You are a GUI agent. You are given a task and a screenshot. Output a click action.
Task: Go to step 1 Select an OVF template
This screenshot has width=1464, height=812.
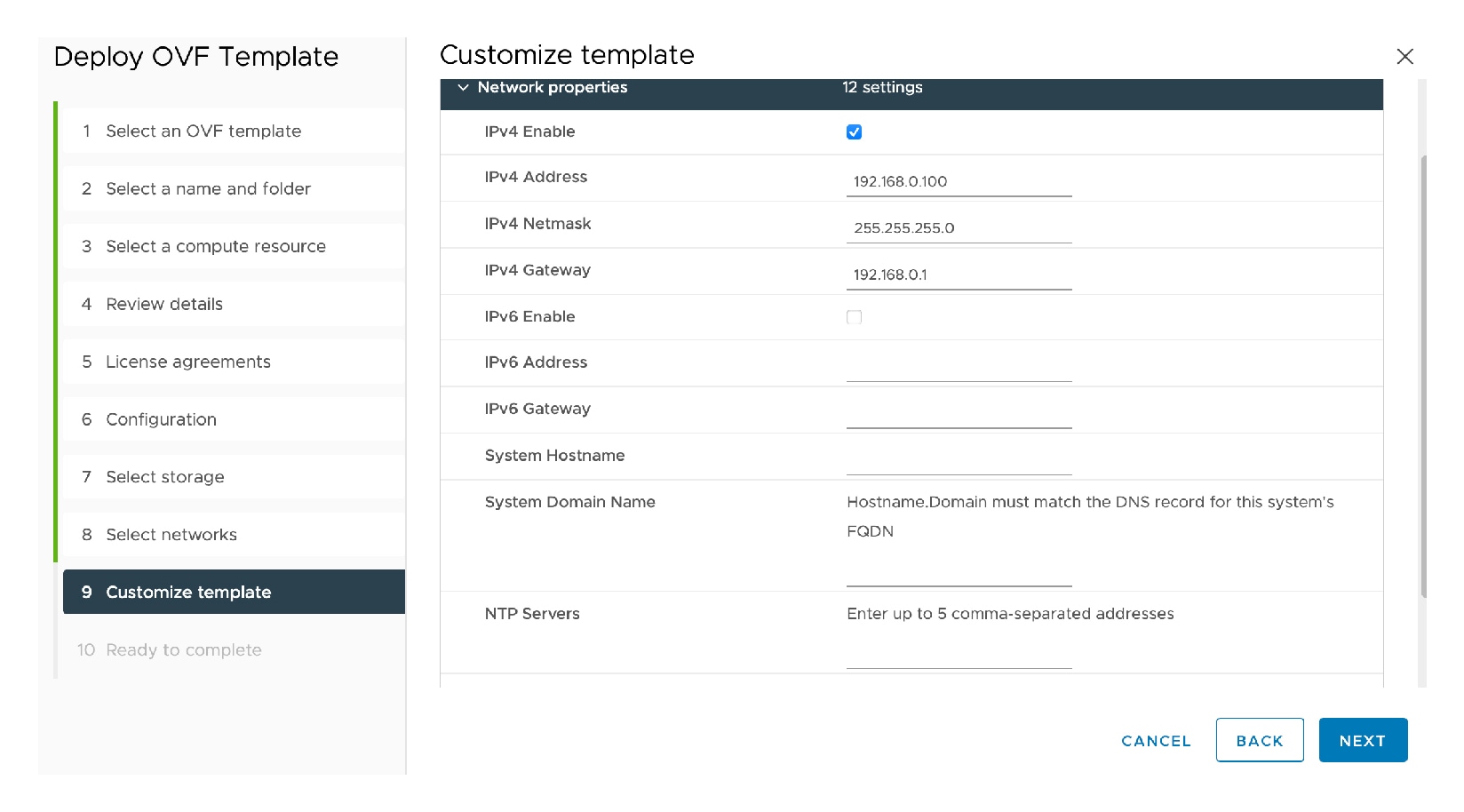(203, 131)
